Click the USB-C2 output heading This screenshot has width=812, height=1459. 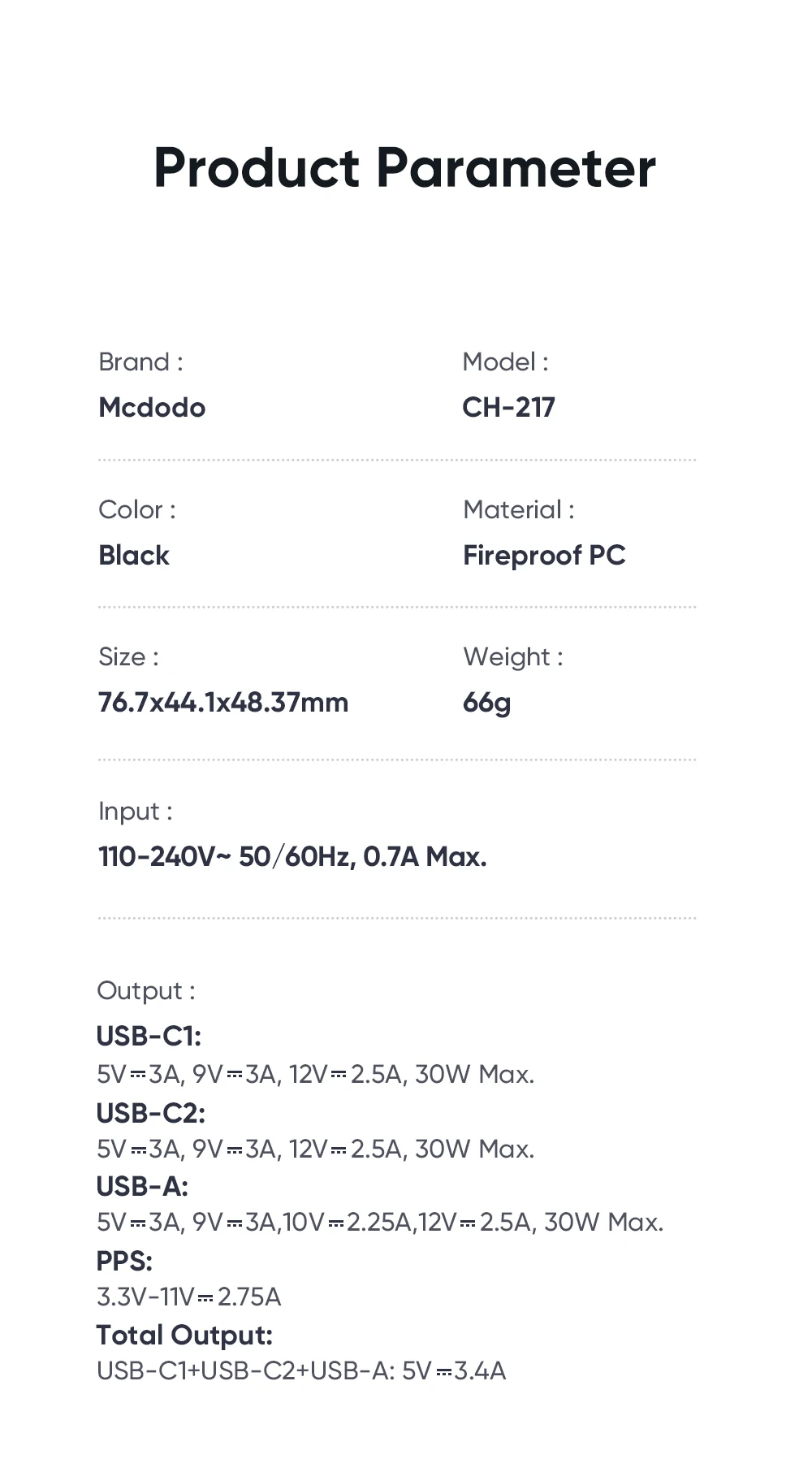(150, 1113)
